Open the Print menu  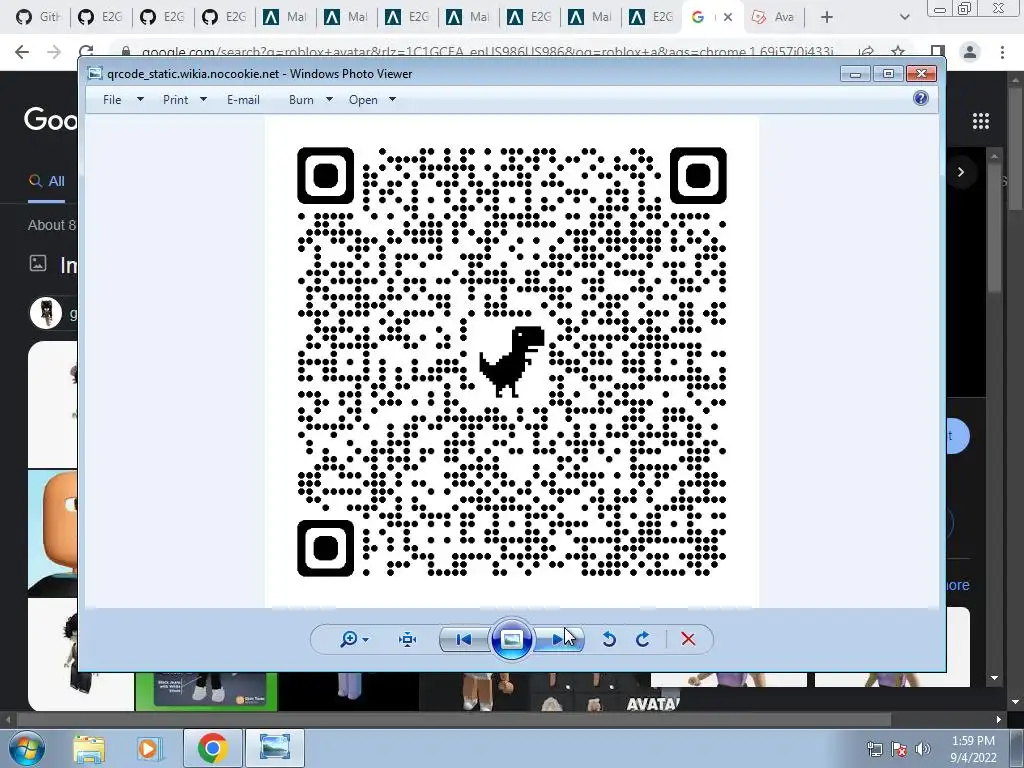[175, 100]
